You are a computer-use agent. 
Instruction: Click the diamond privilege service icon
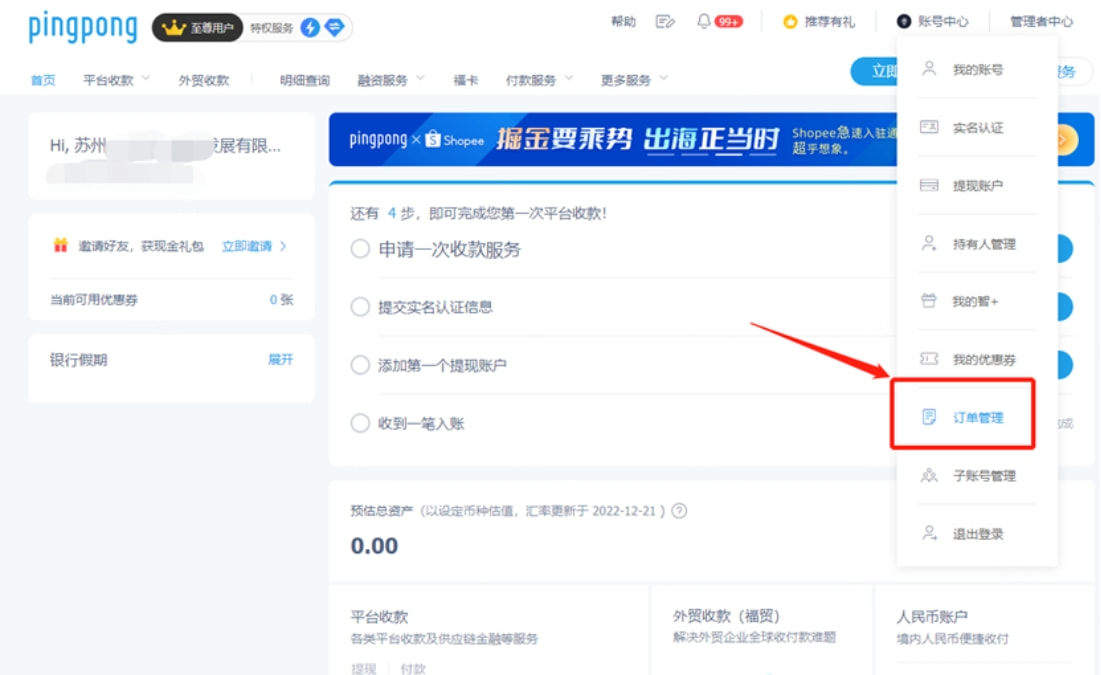(x=335, y=28)
